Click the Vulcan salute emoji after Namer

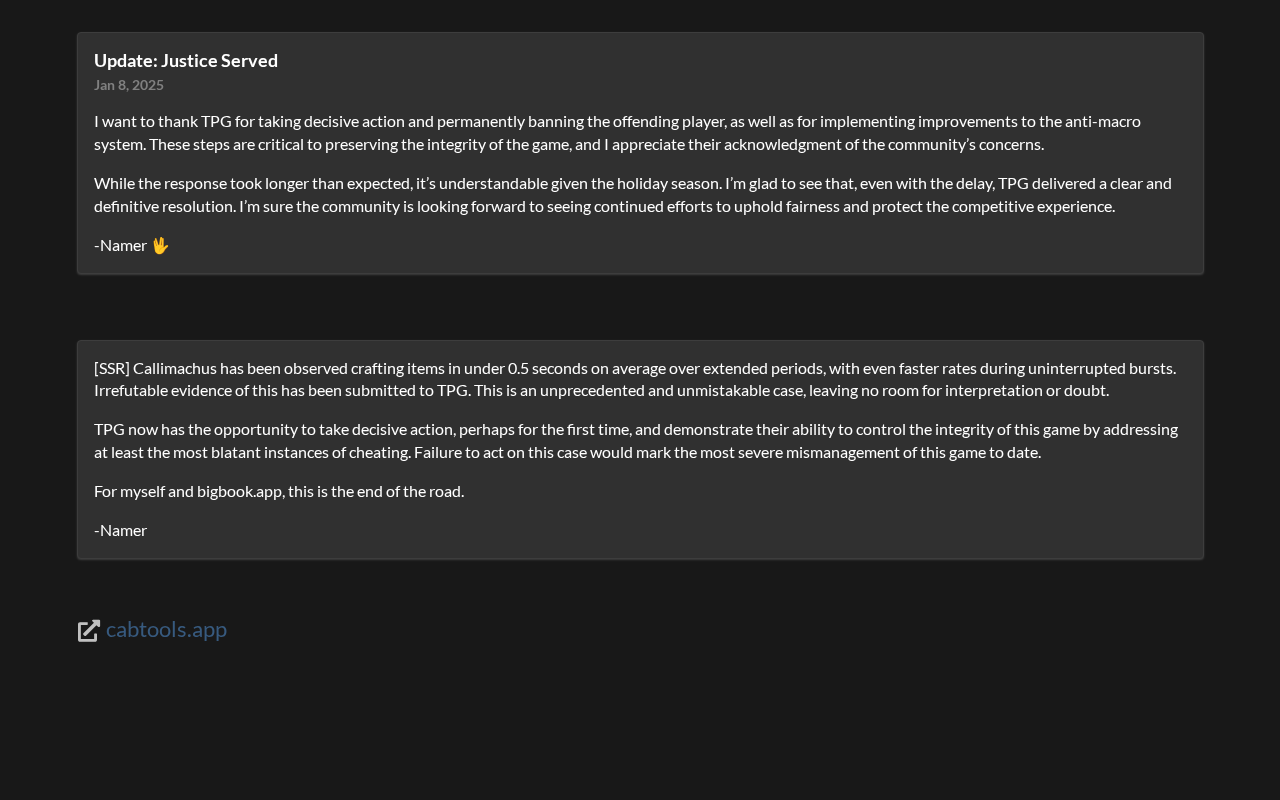(160, 245)
